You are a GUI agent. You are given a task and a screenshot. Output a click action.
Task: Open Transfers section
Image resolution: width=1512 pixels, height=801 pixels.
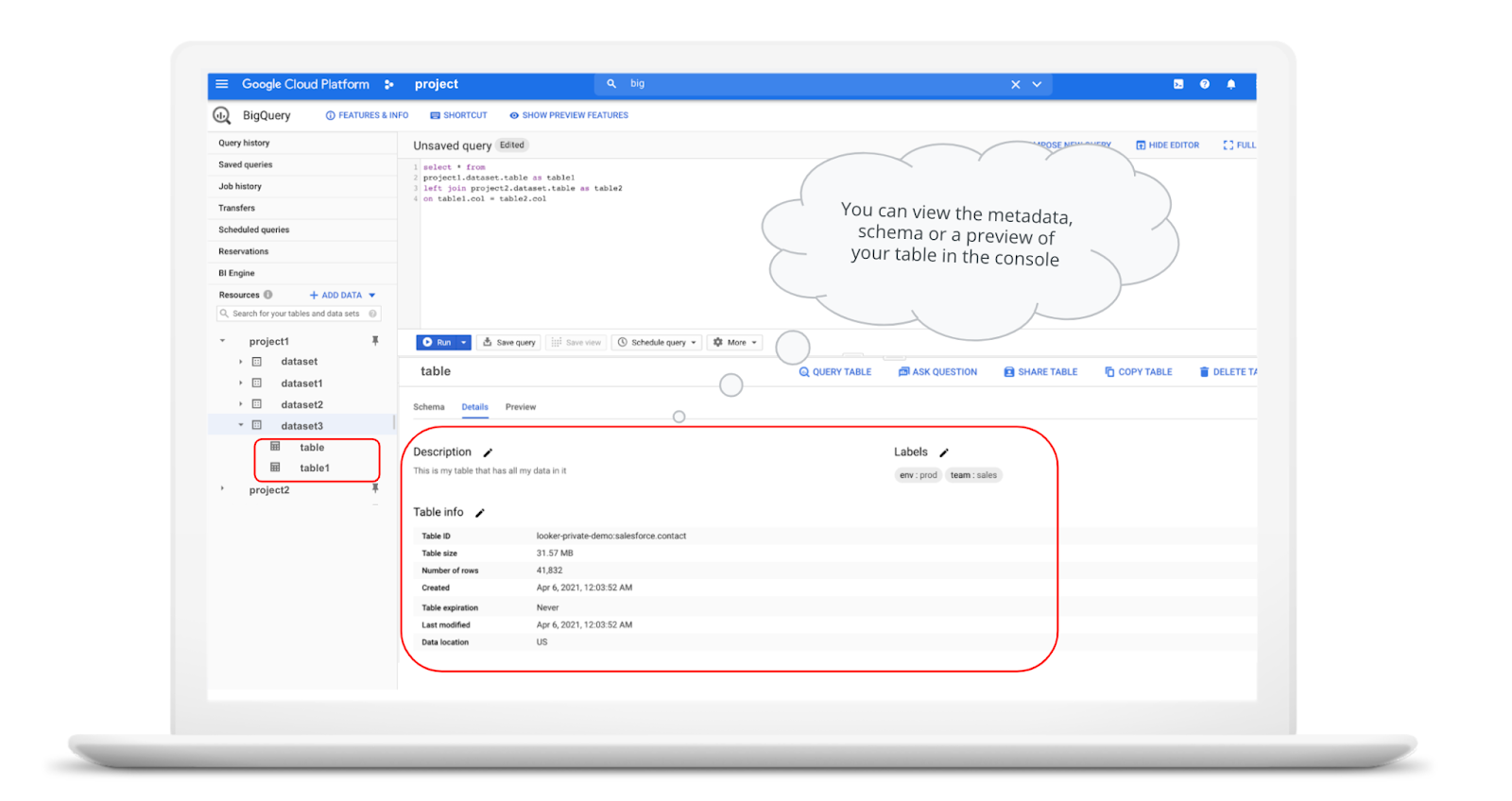(237, 208)
